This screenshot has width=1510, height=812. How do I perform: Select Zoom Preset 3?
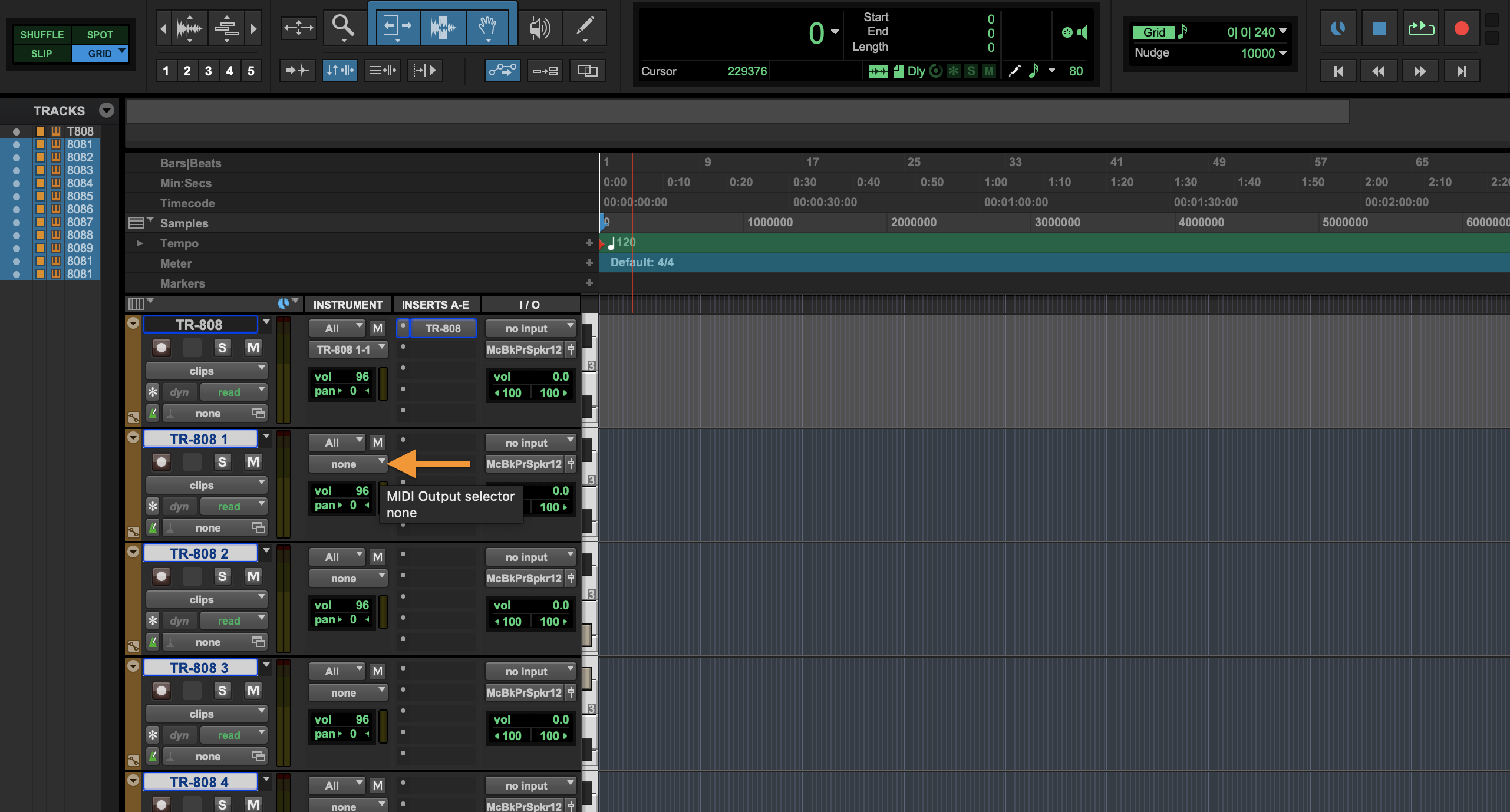click(209, 71)
